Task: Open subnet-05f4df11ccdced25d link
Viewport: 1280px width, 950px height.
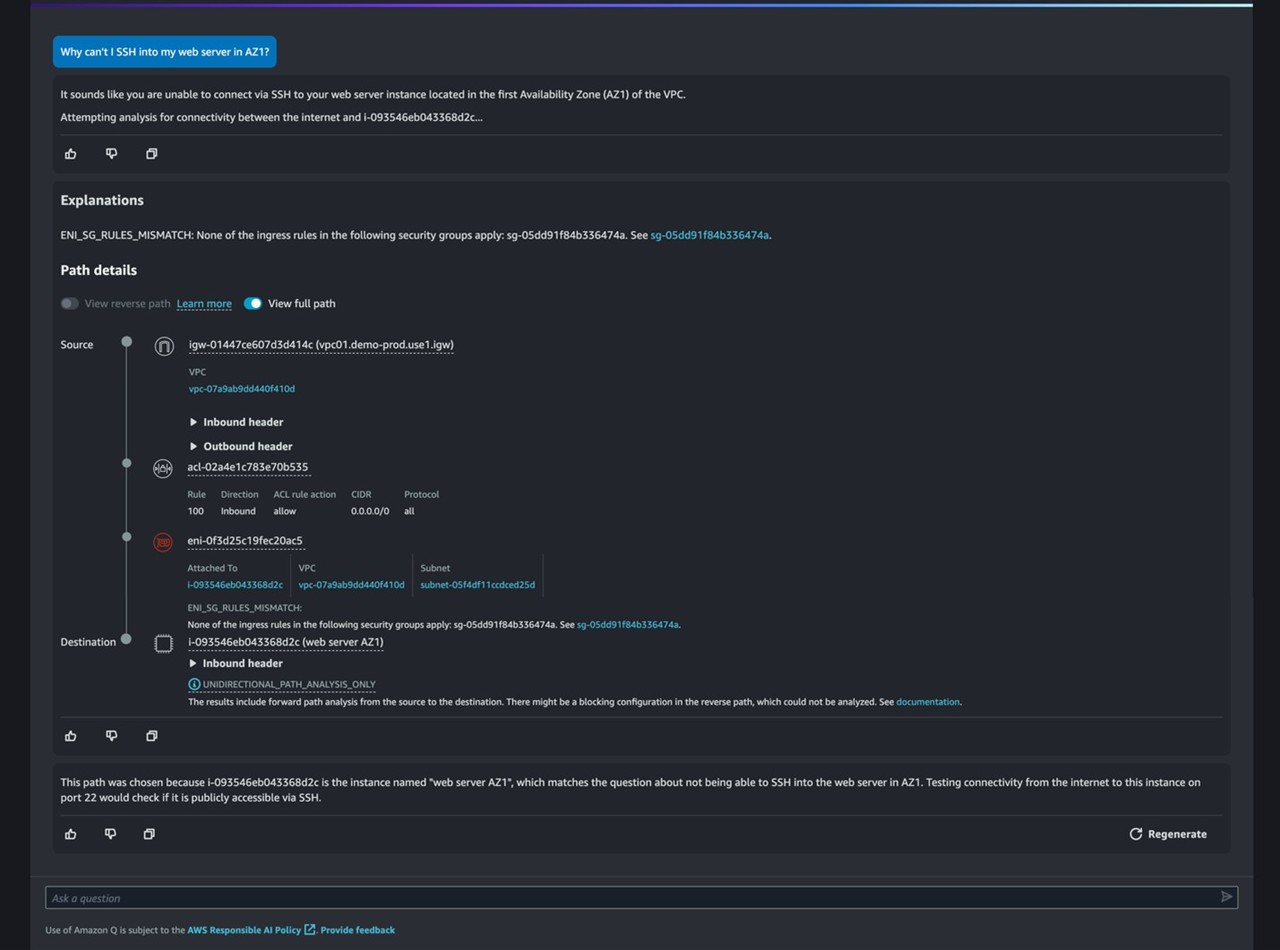Action: coord(477,585)
